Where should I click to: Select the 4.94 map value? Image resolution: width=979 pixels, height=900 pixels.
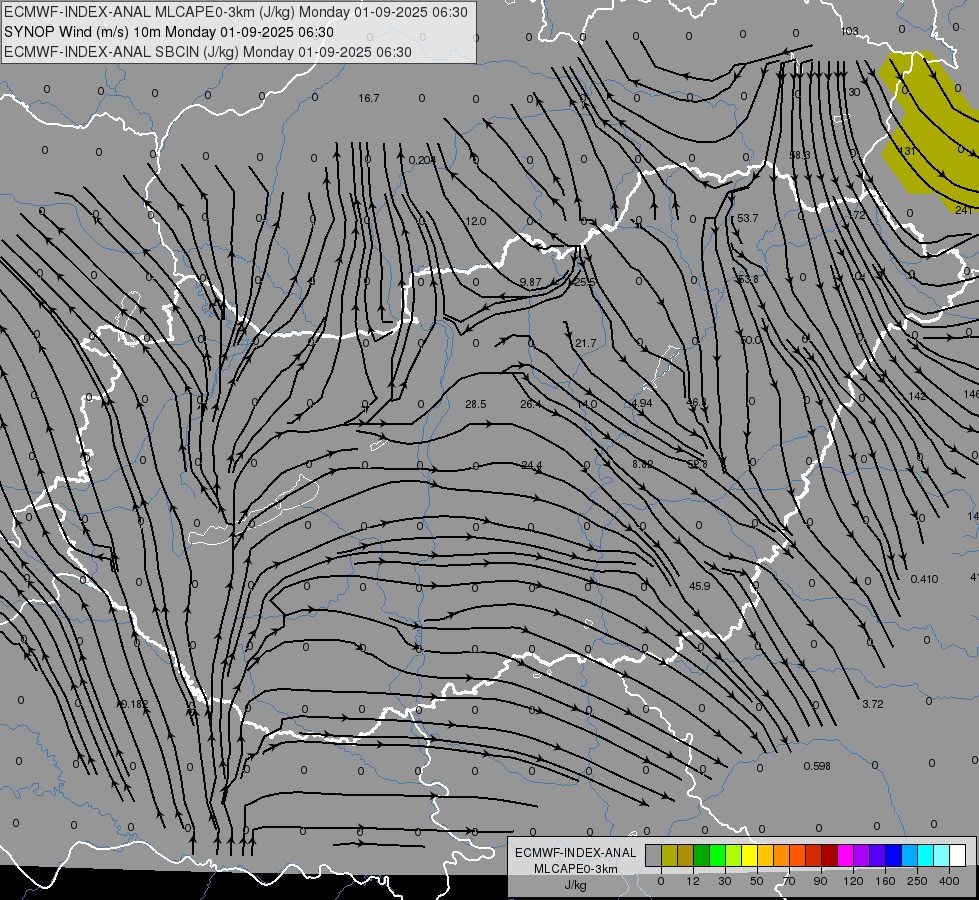(x=641, y=403)
